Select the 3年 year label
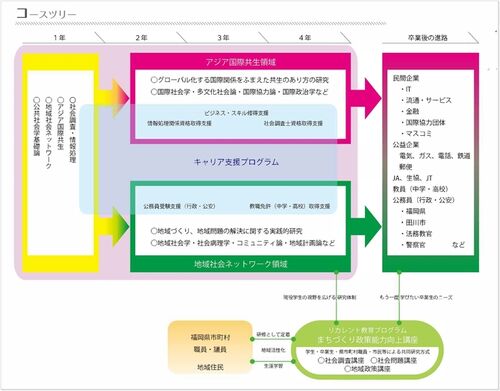Image resolution: width=500 pixels, height=391 pixels. [223, 38]
